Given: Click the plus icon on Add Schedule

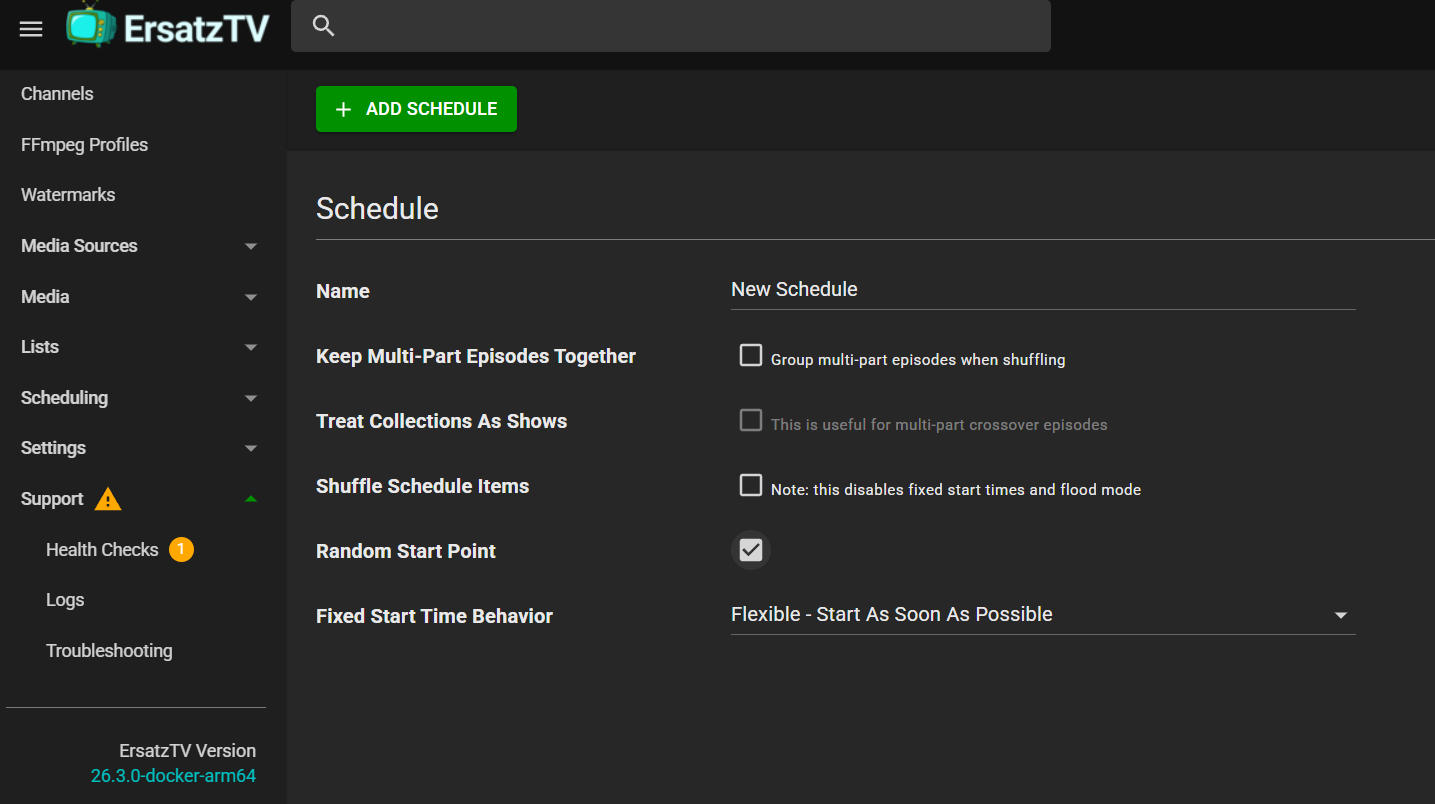Looking at the screenshot, I should tap(343, 109).
